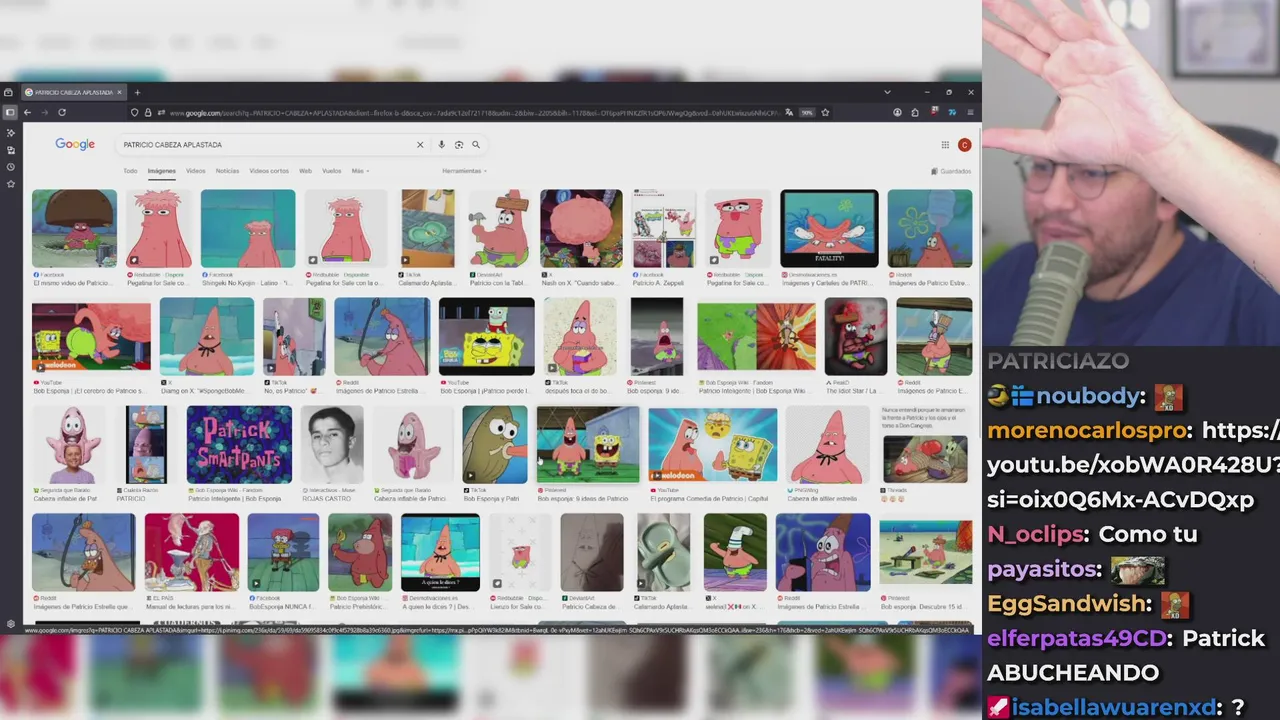Open the Patrick Smartpants thumbnail
Screen dimensions: 1280x720
click(239, 444)
